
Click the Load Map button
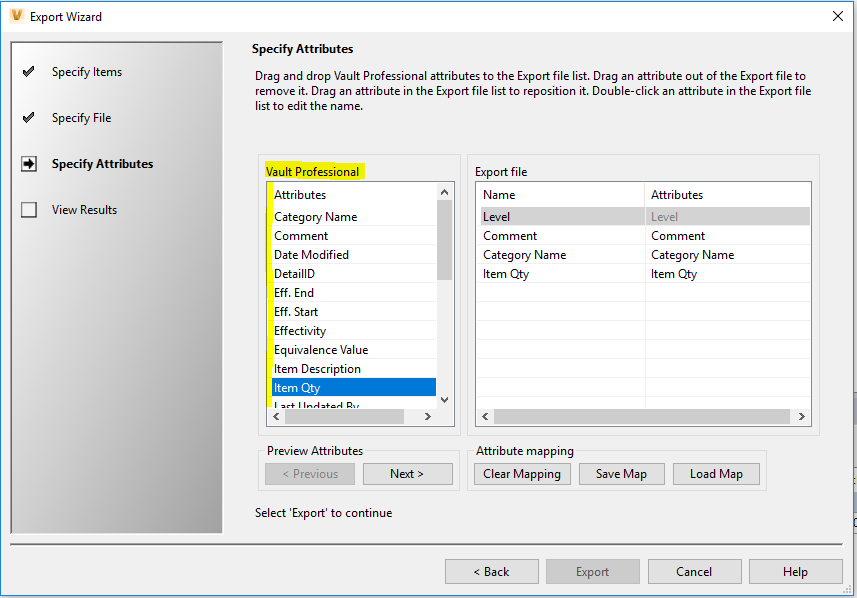[x=716, y=473]
